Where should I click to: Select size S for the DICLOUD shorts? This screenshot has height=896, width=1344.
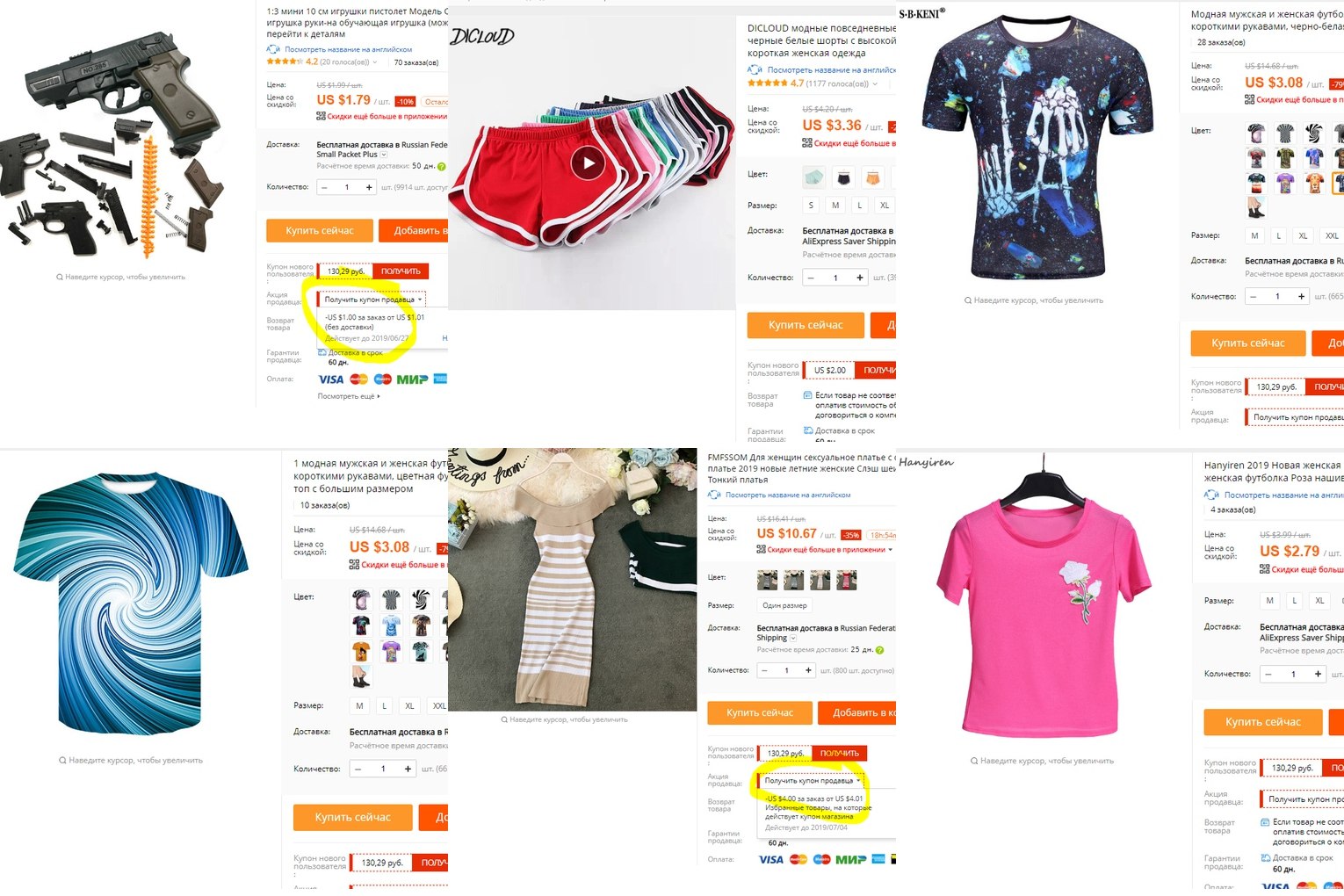(811, 206)
